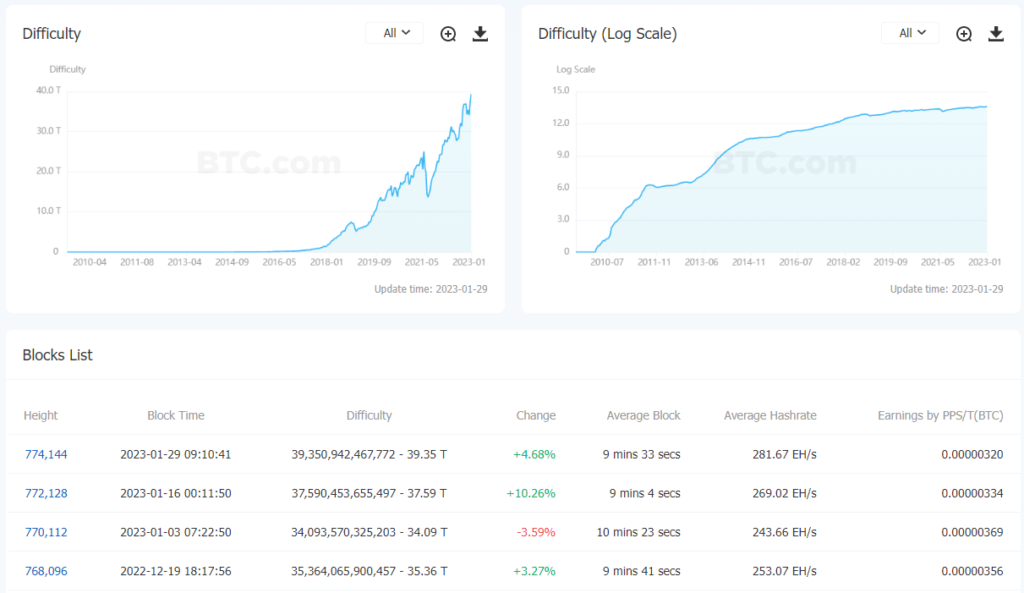The image size is (1024, 593).
Task: Download the Difficulty Log Scale chart
Action: point(996,34)
